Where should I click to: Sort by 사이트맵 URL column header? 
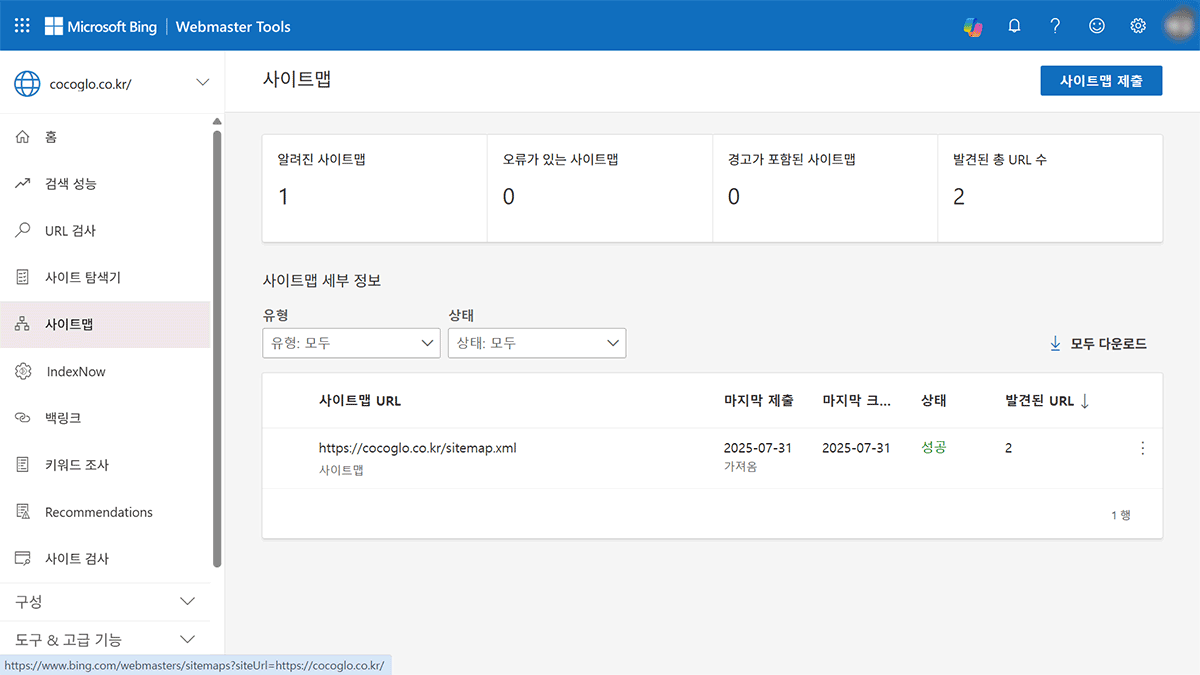click(x=360, y=401)
